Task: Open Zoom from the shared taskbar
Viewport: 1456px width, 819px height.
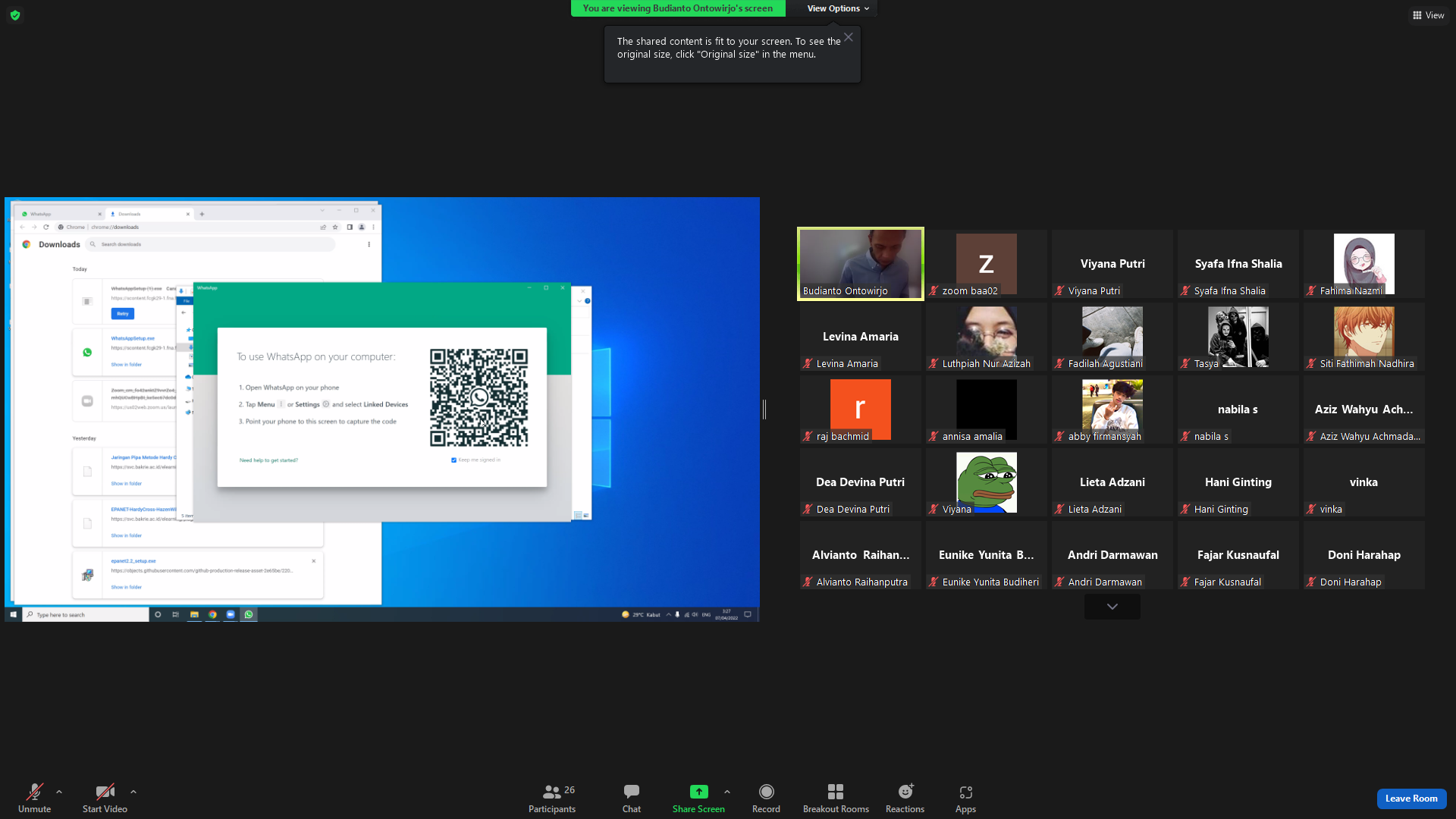Action: (231, 614)
